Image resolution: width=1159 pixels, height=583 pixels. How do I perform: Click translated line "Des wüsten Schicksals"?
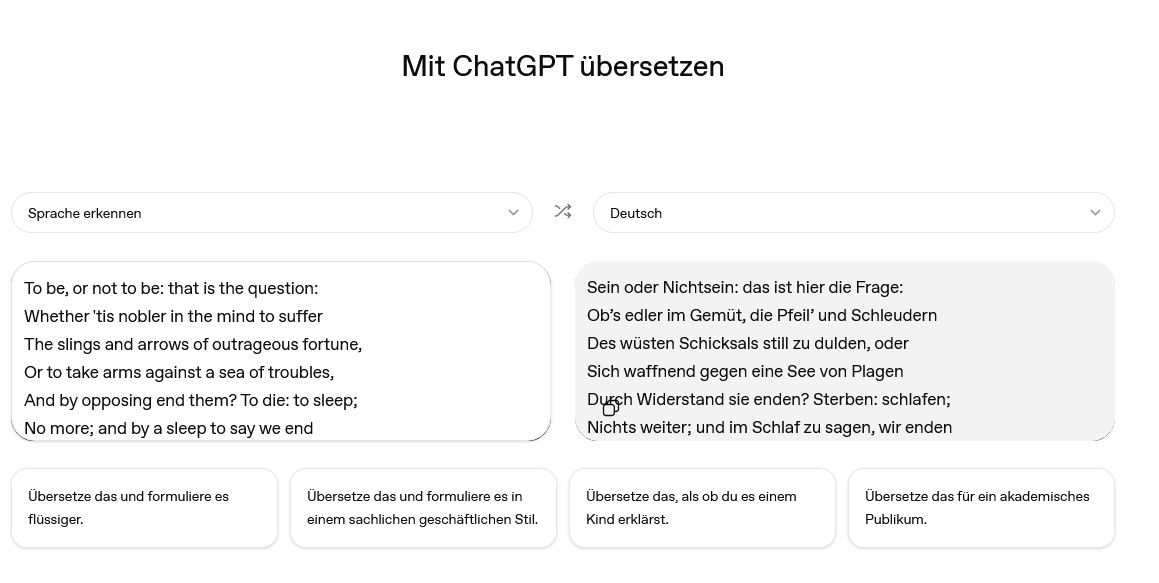(748, 344)
